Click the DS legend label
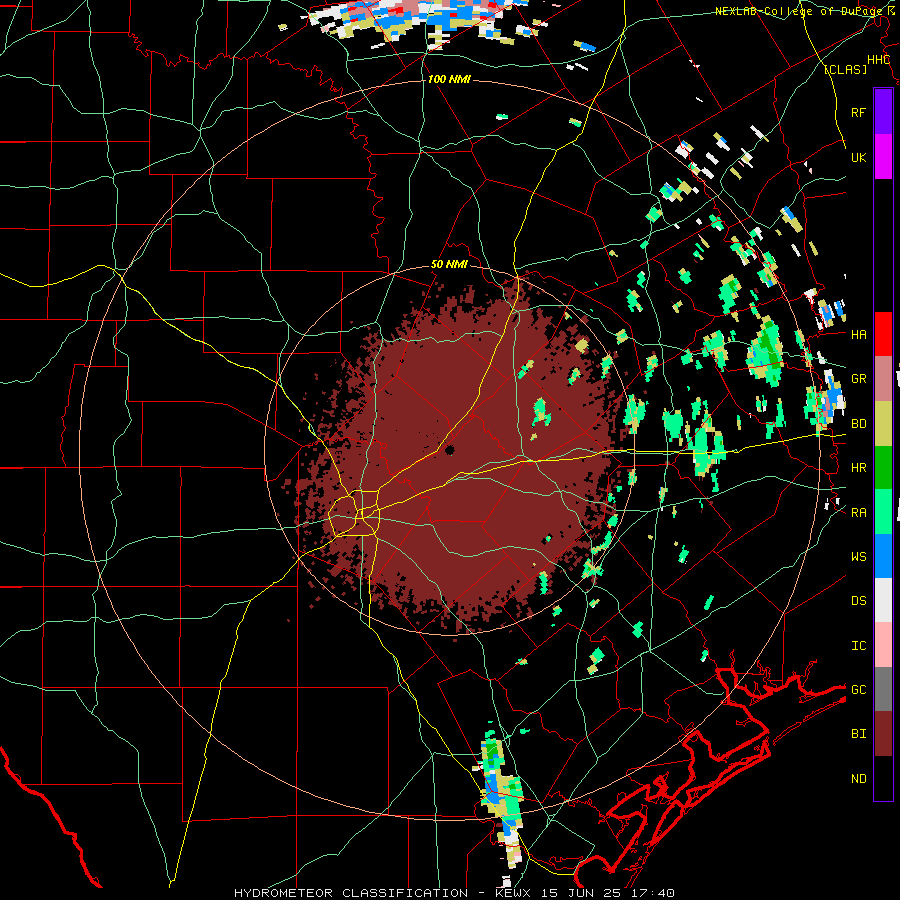Screen dimensions: 900x900 [x=858, y=600]
